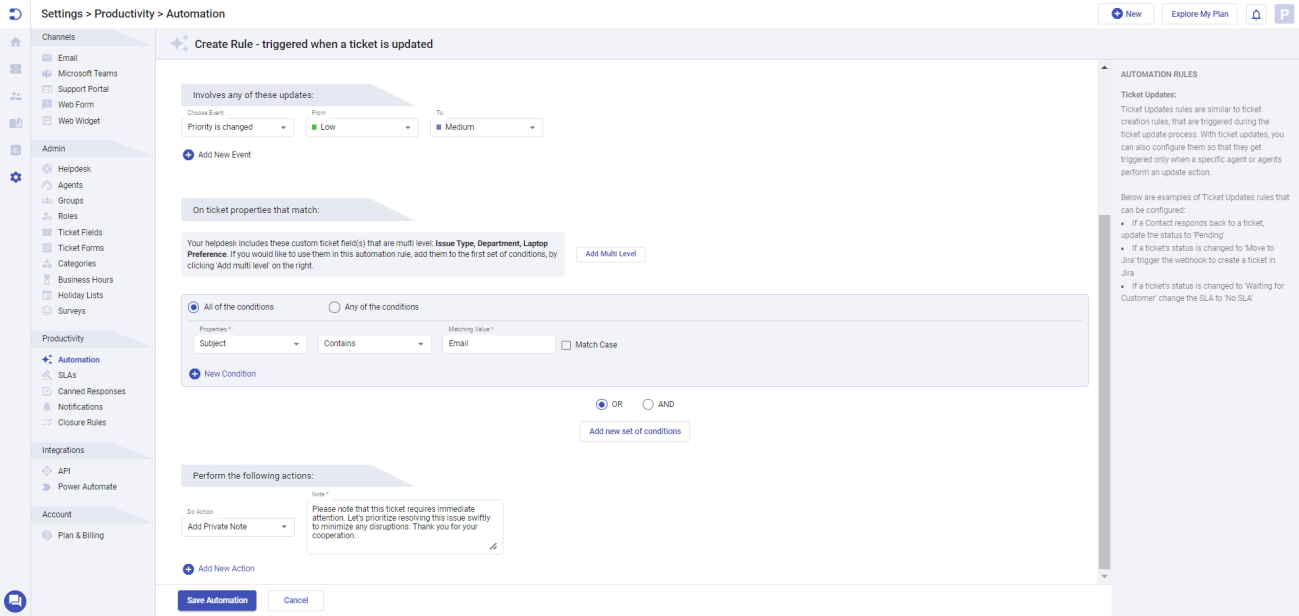Open the Knowledge Base icon in the sidebar
Image resolution: width=1299 pixels, height=616 pixels.
pos(15,123)
